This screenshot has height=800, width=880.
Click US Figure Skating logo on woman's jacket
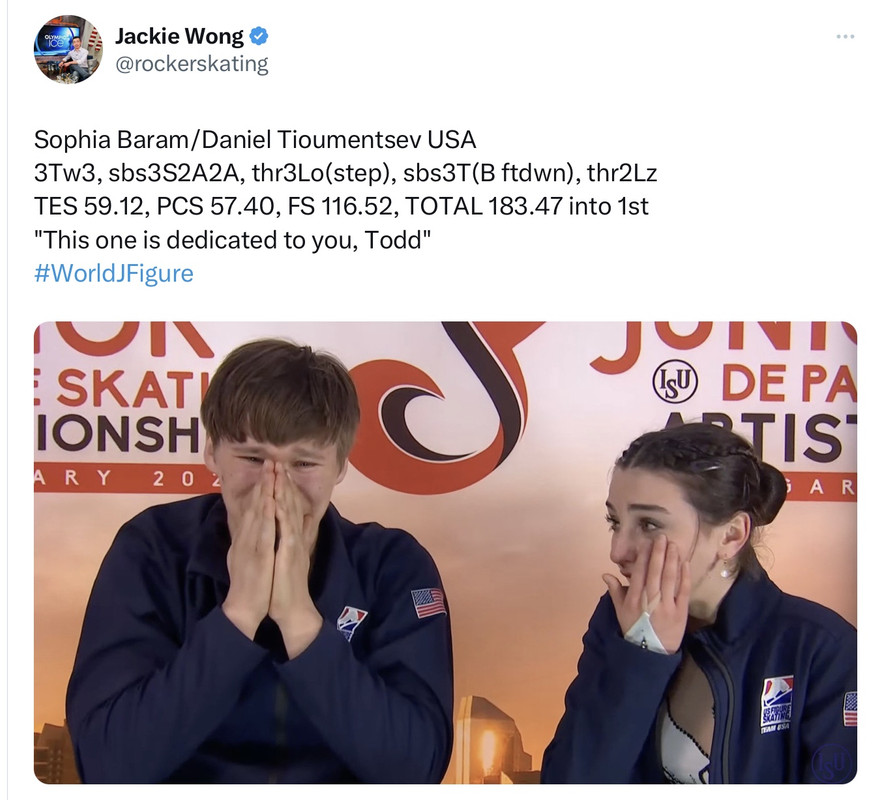(x=777, y=705)
